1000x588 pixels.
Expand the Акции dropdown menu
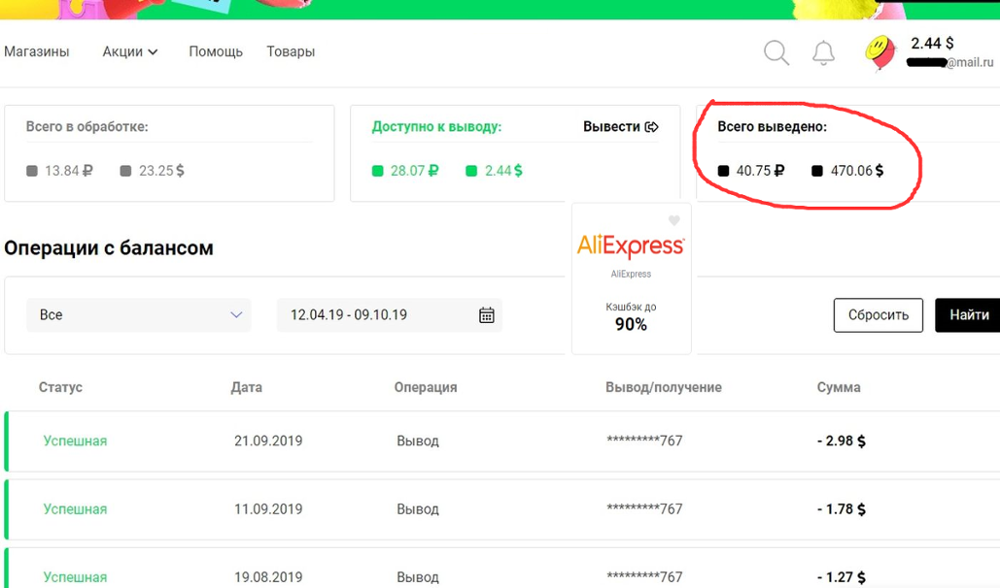point(130,52)
